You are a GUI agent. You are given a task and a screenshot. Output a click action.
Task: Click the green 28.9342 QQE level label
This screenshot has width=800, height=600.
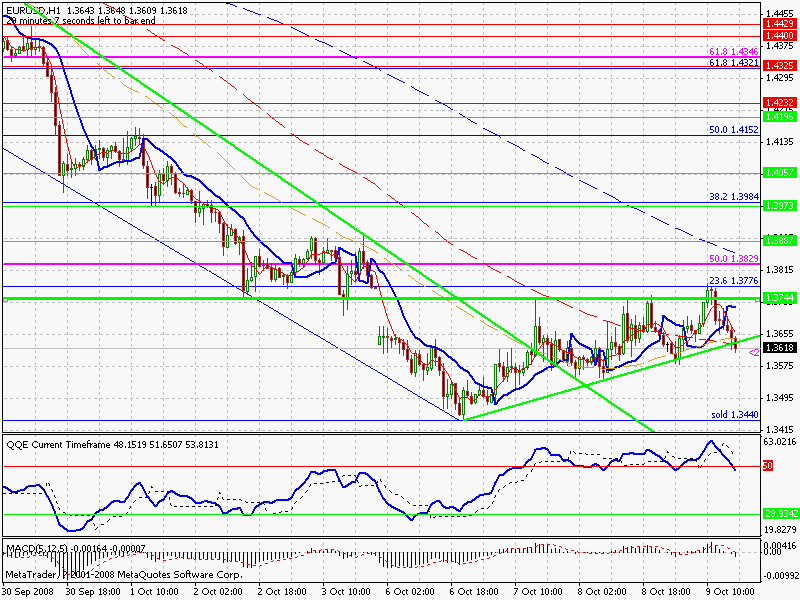pyautogui.click(x=780, y=514)
